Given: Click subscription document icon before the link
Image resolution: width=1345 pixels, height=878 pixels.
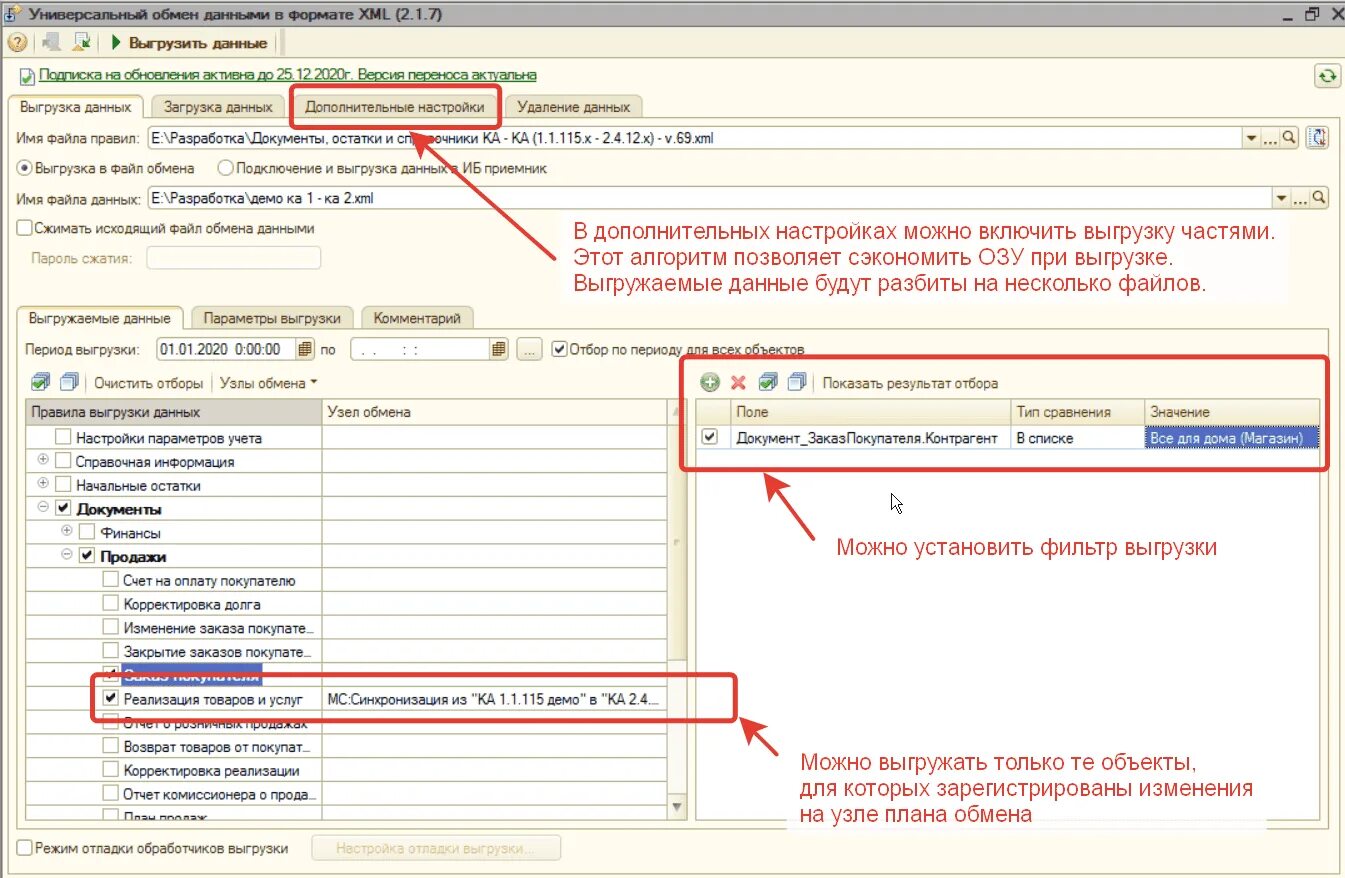Looking at the screenshot, I should (27, 75).
